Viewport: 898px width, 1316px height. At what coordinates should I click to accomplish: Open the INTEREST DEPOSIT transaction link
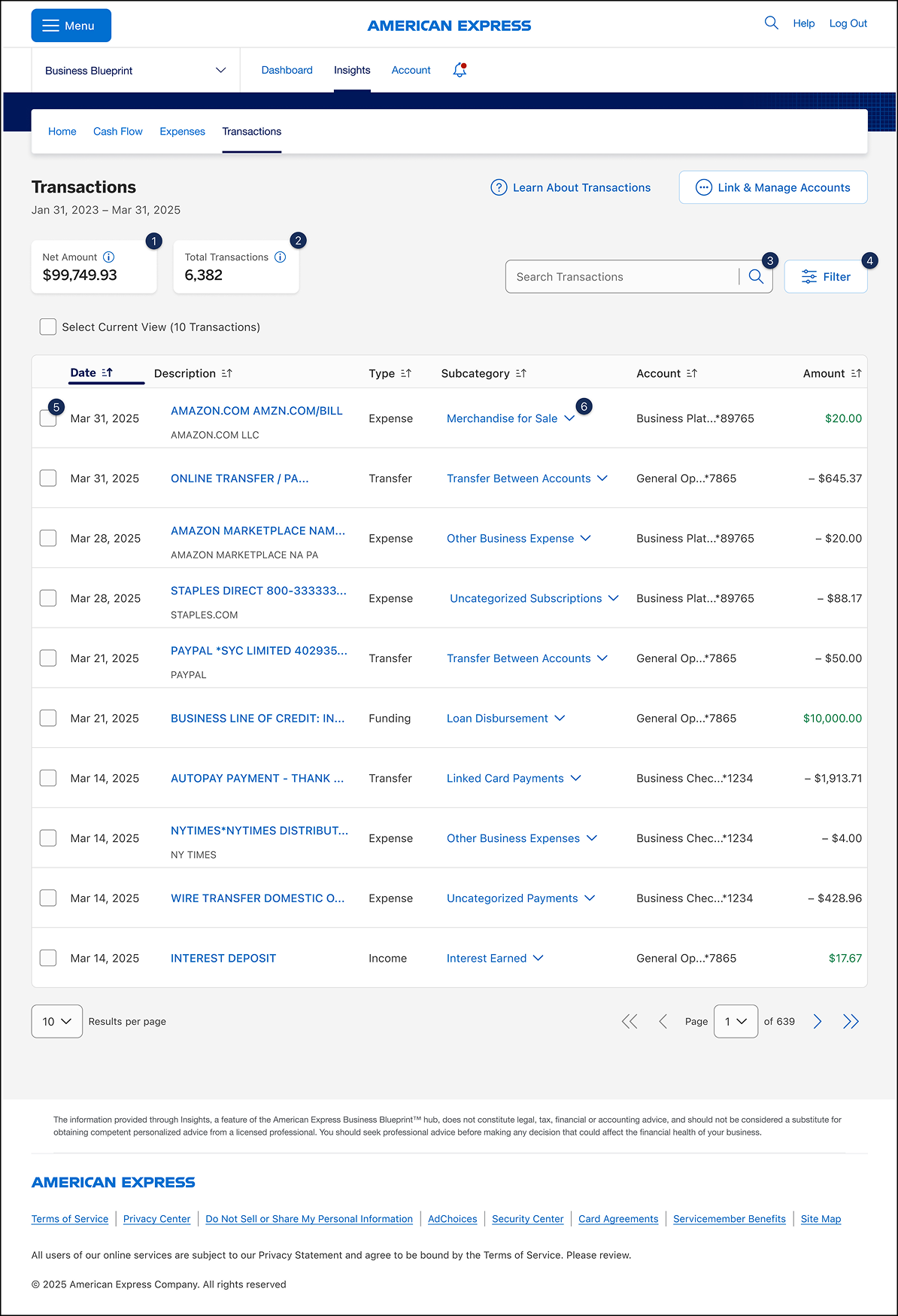[223, 958]
